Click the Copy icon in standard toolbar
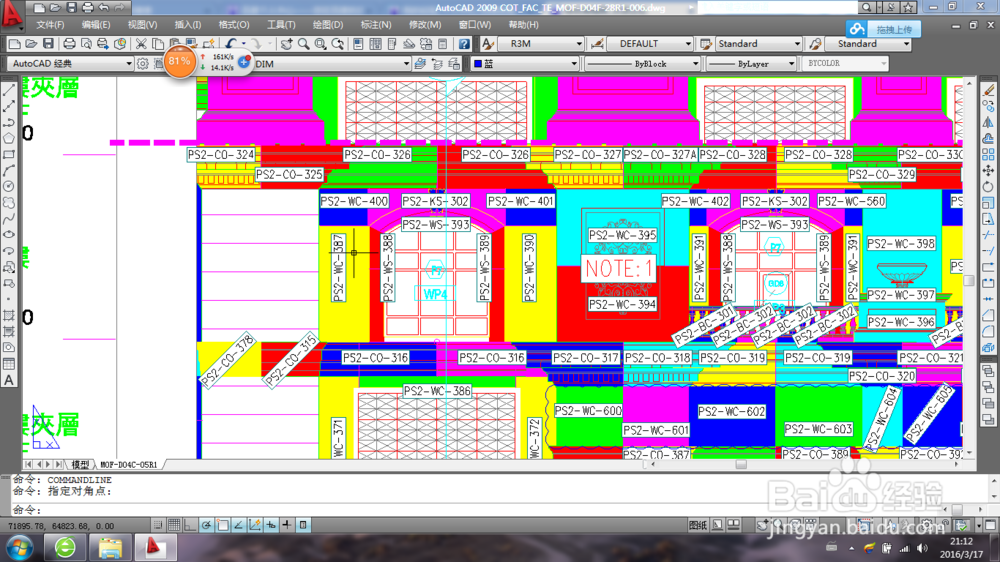Screen dimensions: 1000x562 158,44
